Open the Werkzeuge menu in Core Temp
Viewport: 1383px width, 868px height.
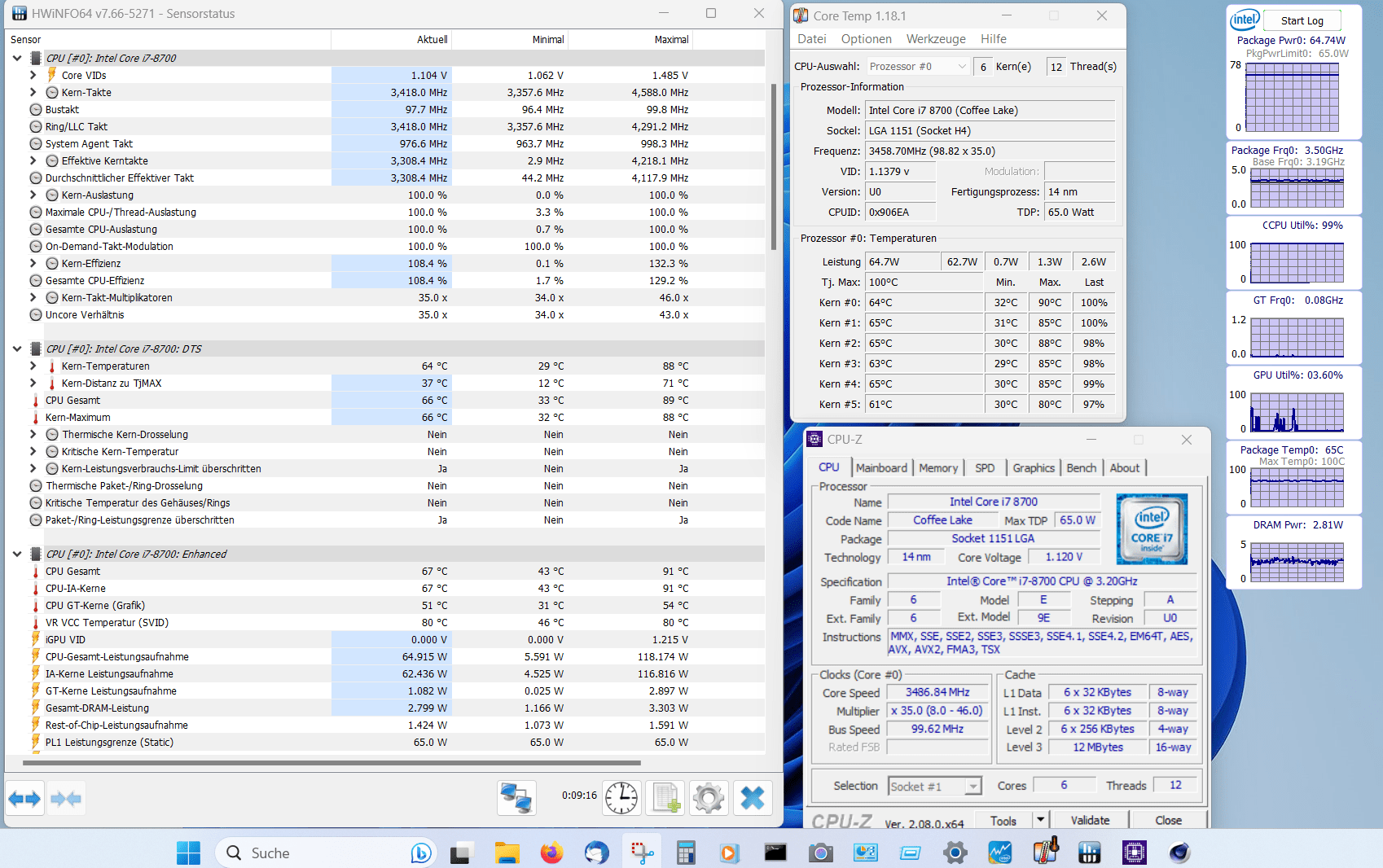[936, 39]
